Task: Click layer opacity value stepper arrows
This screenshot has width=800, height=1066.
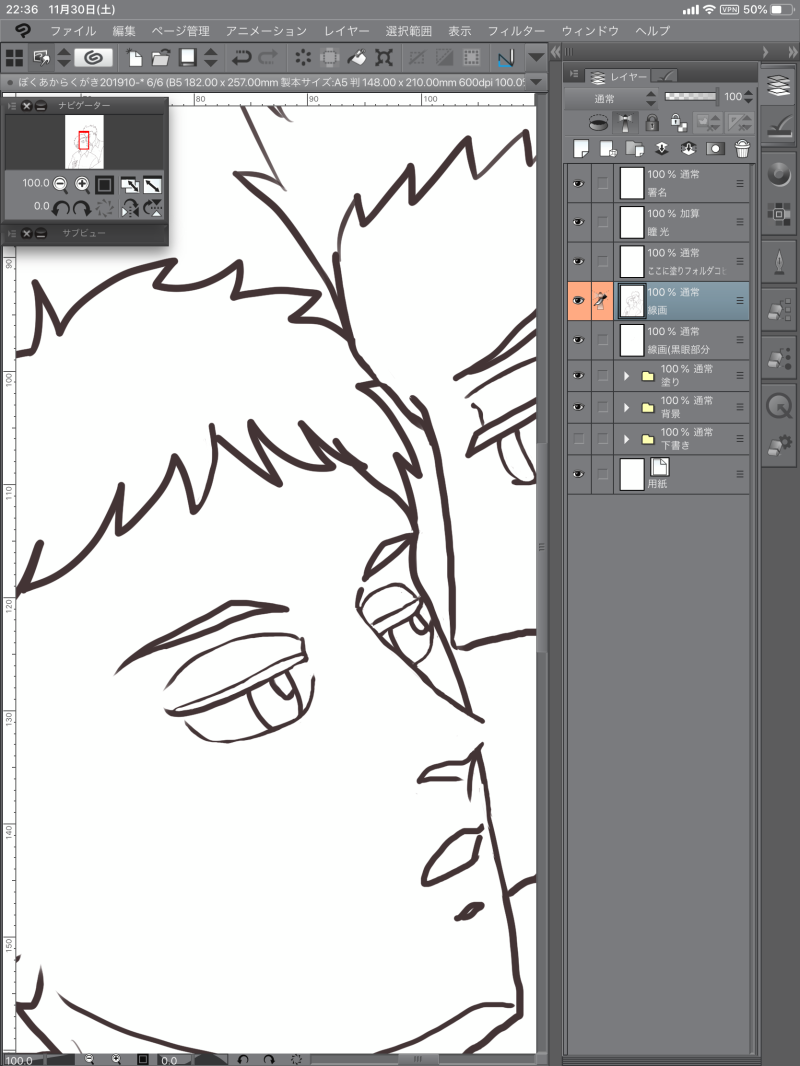Action: point(748,97)
